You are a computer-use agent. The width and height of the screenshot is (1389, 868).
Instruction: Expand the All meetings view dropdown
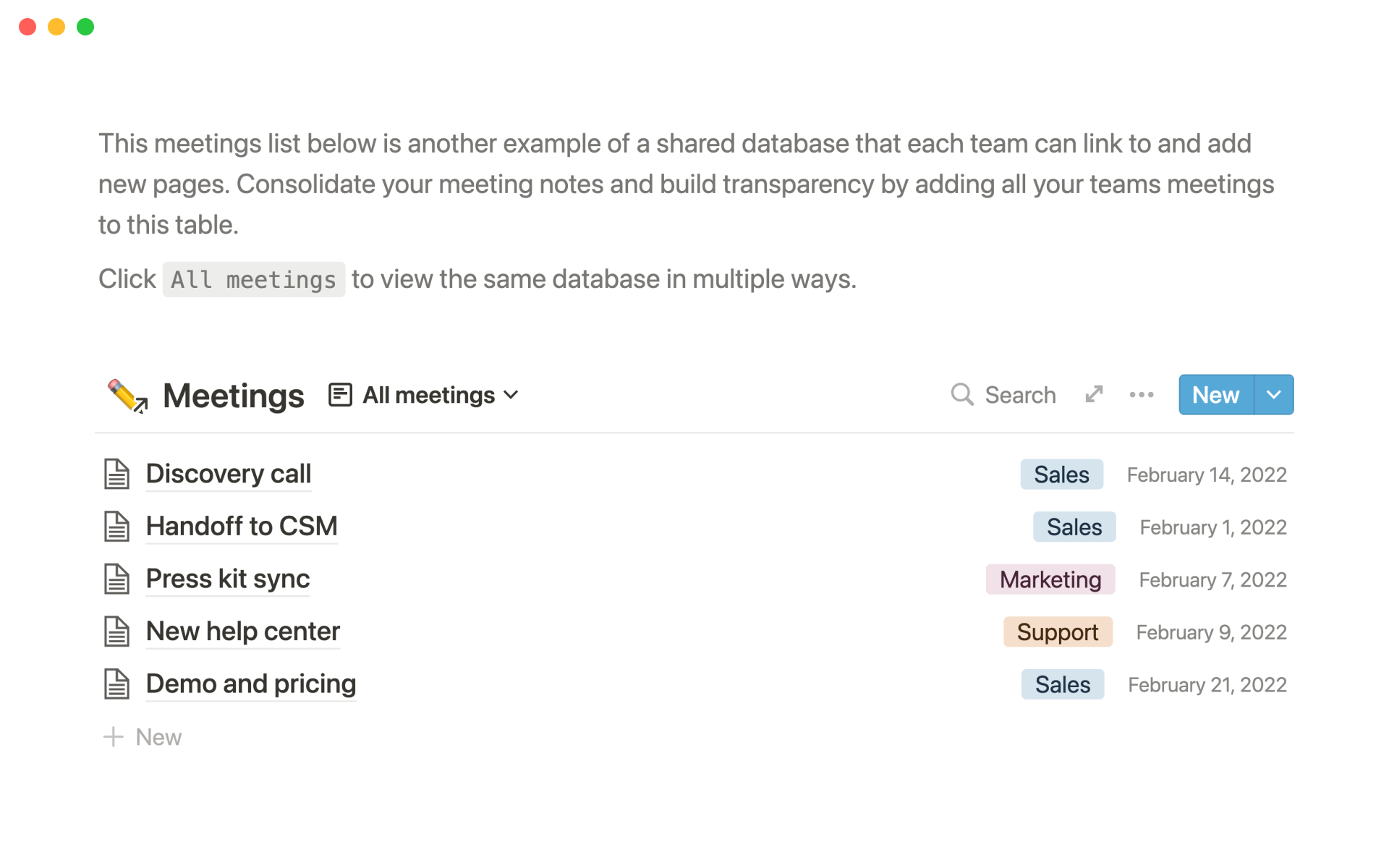[x=511, y=395]
